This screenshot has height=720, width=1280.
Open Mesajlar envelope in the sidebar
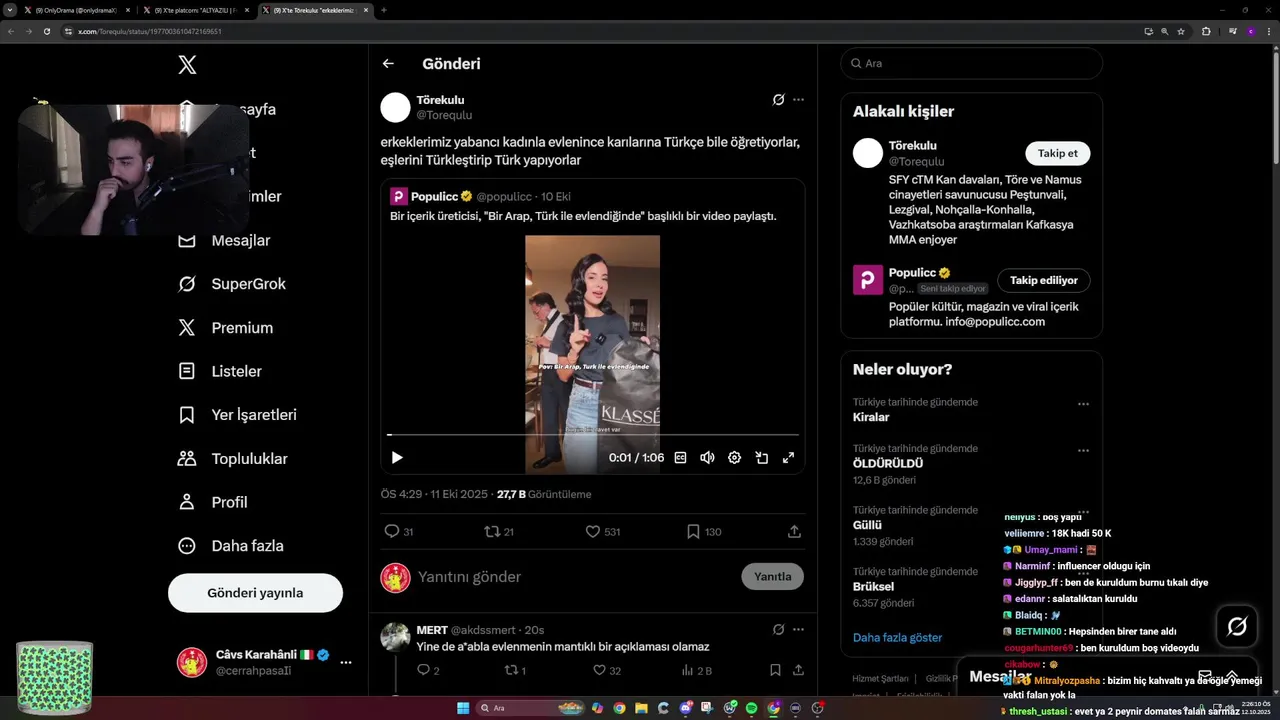(x=187, y=240)
